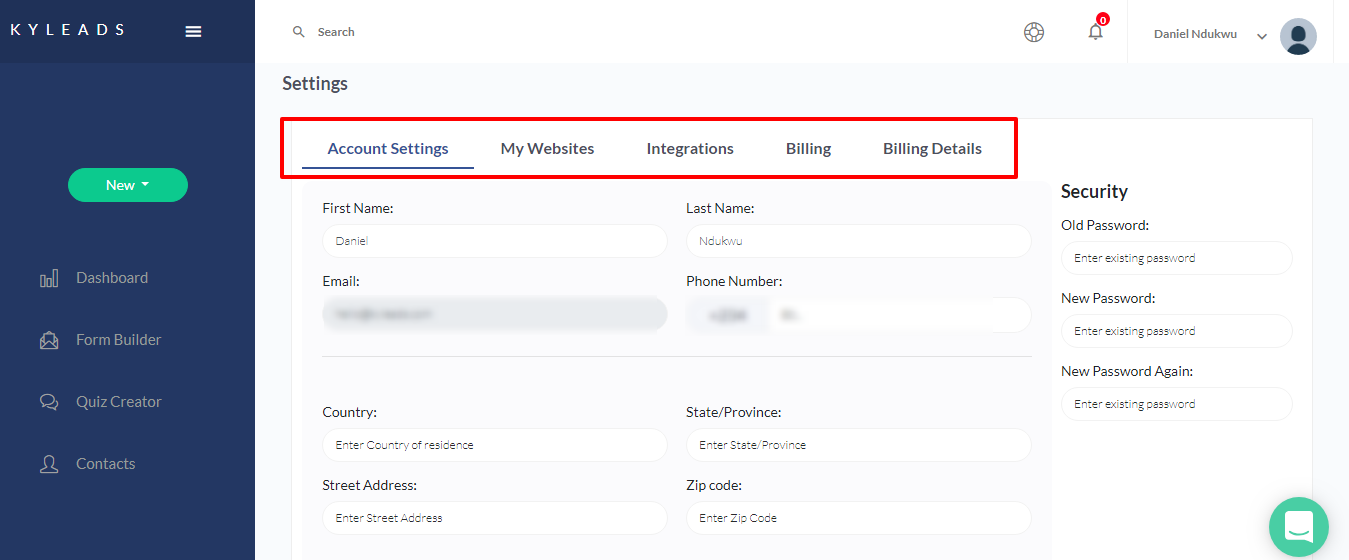This screenshot has height=560, width=1349.
Task: Click the Contacts person icon
Action: click(x=49, y=465)
